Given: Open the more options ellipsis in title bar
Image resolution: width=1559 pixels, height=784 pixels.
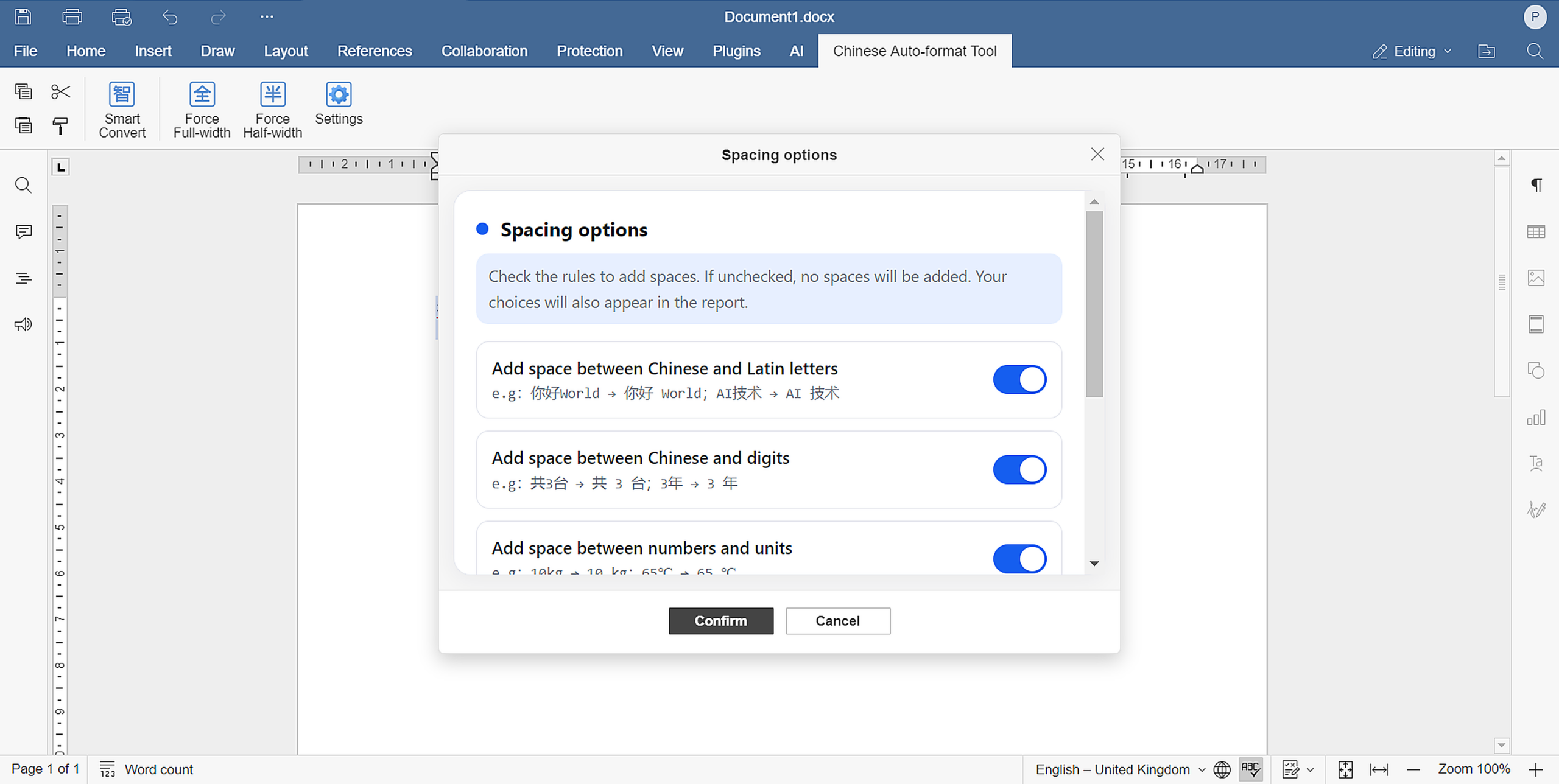Looking at the screenshot, I should pyautogui.click(x=267, y=16).
